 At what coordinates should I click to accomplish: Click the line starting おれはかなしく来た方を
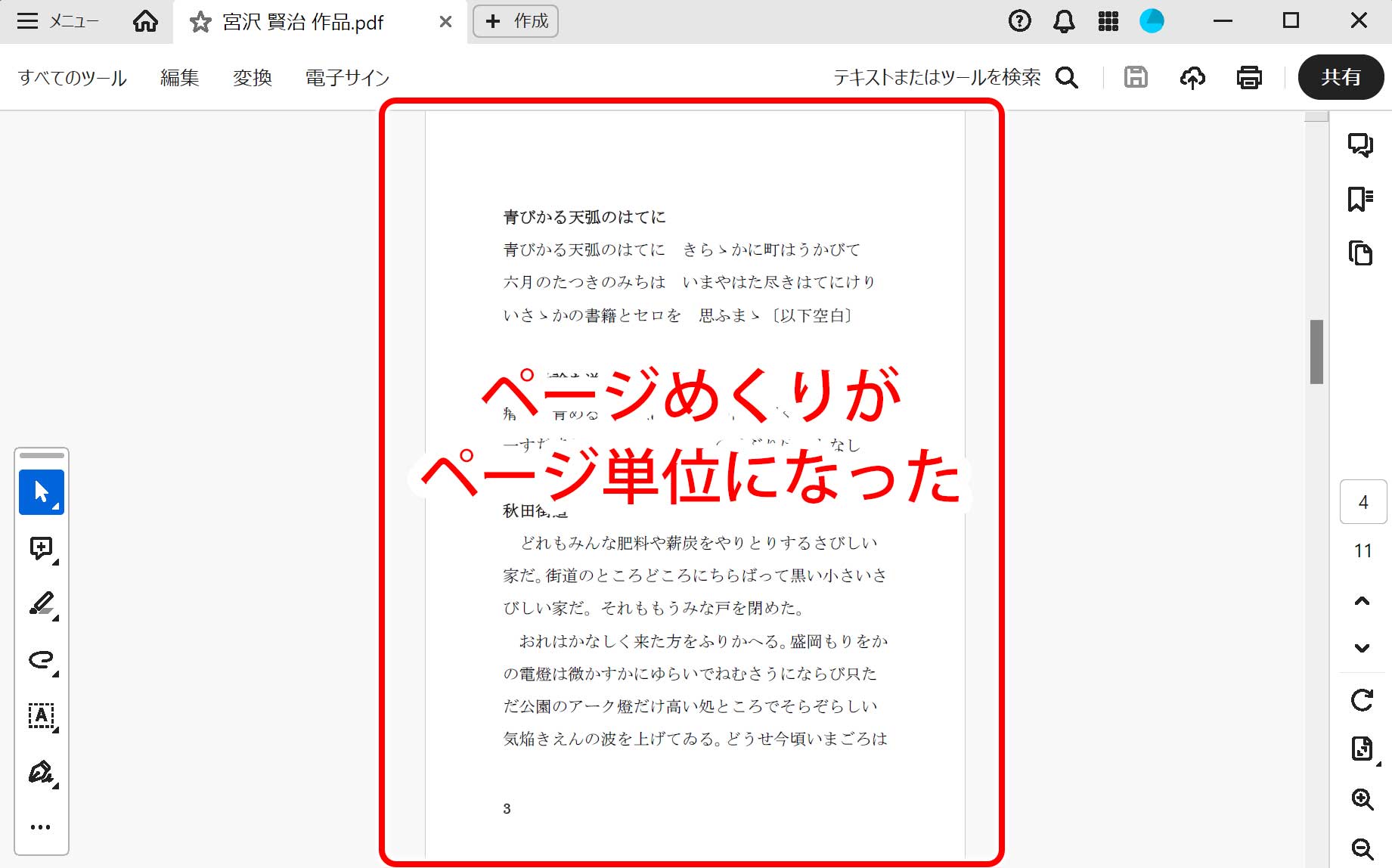tap(703, 641)
